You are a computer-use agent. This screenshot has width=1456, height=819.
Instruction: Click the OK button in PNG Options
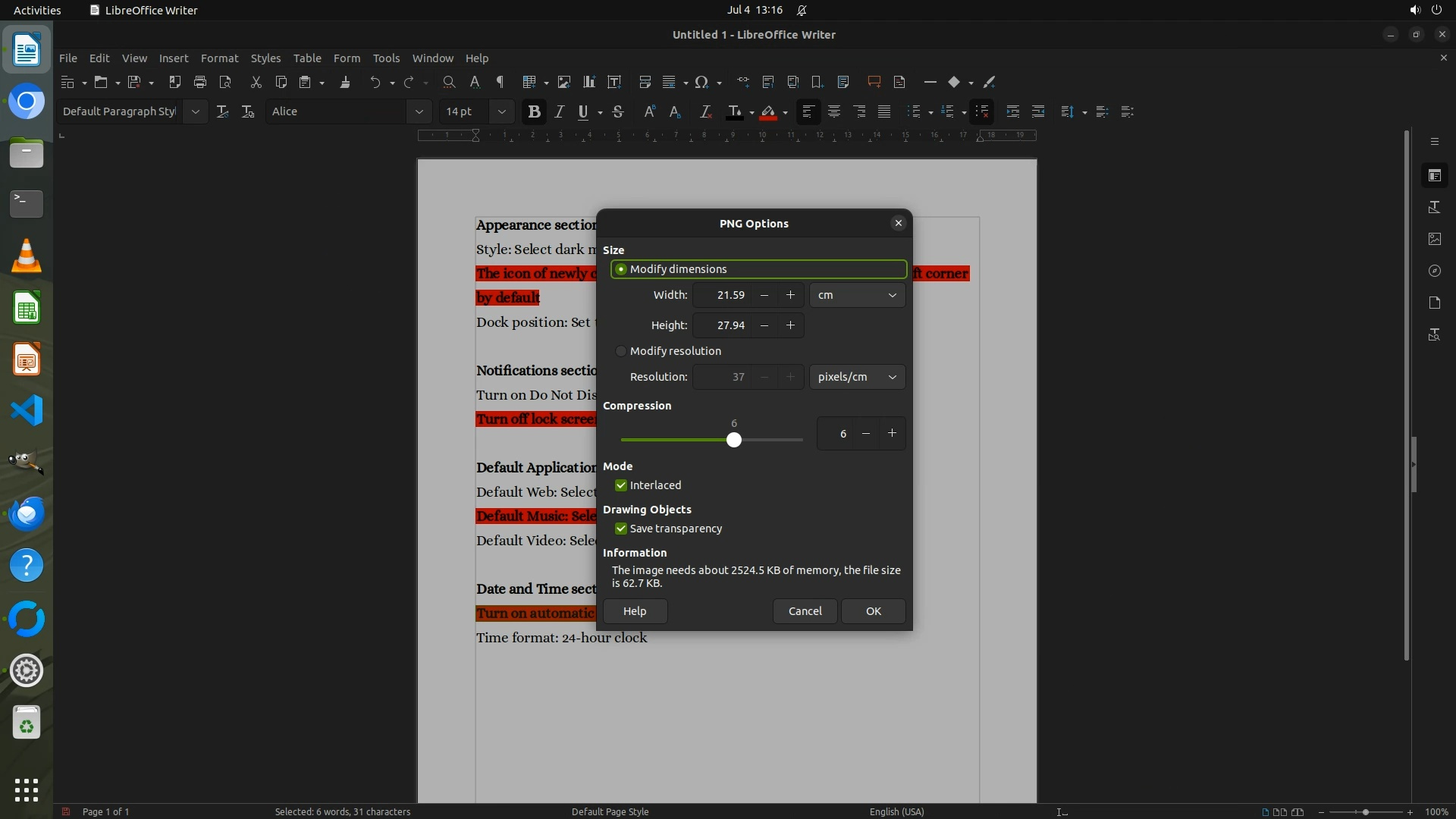pyautogui.click(x=873, y=611)
